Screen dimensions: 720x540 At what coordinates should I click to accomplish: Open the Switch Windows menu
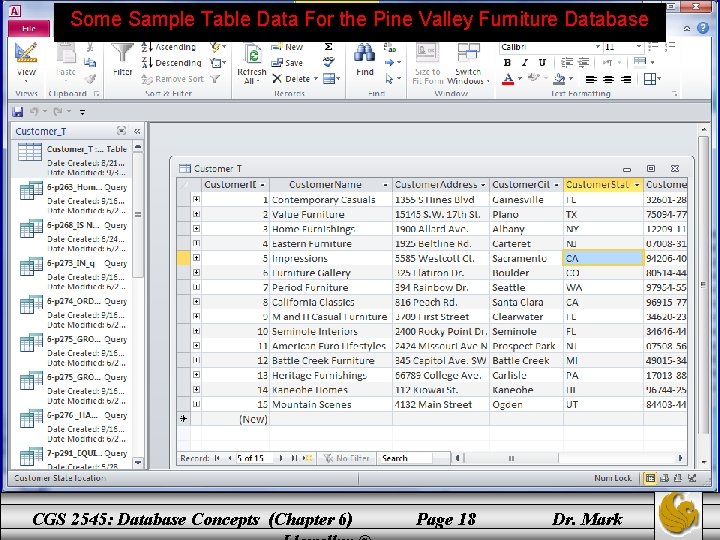click(x=468, y=63)
